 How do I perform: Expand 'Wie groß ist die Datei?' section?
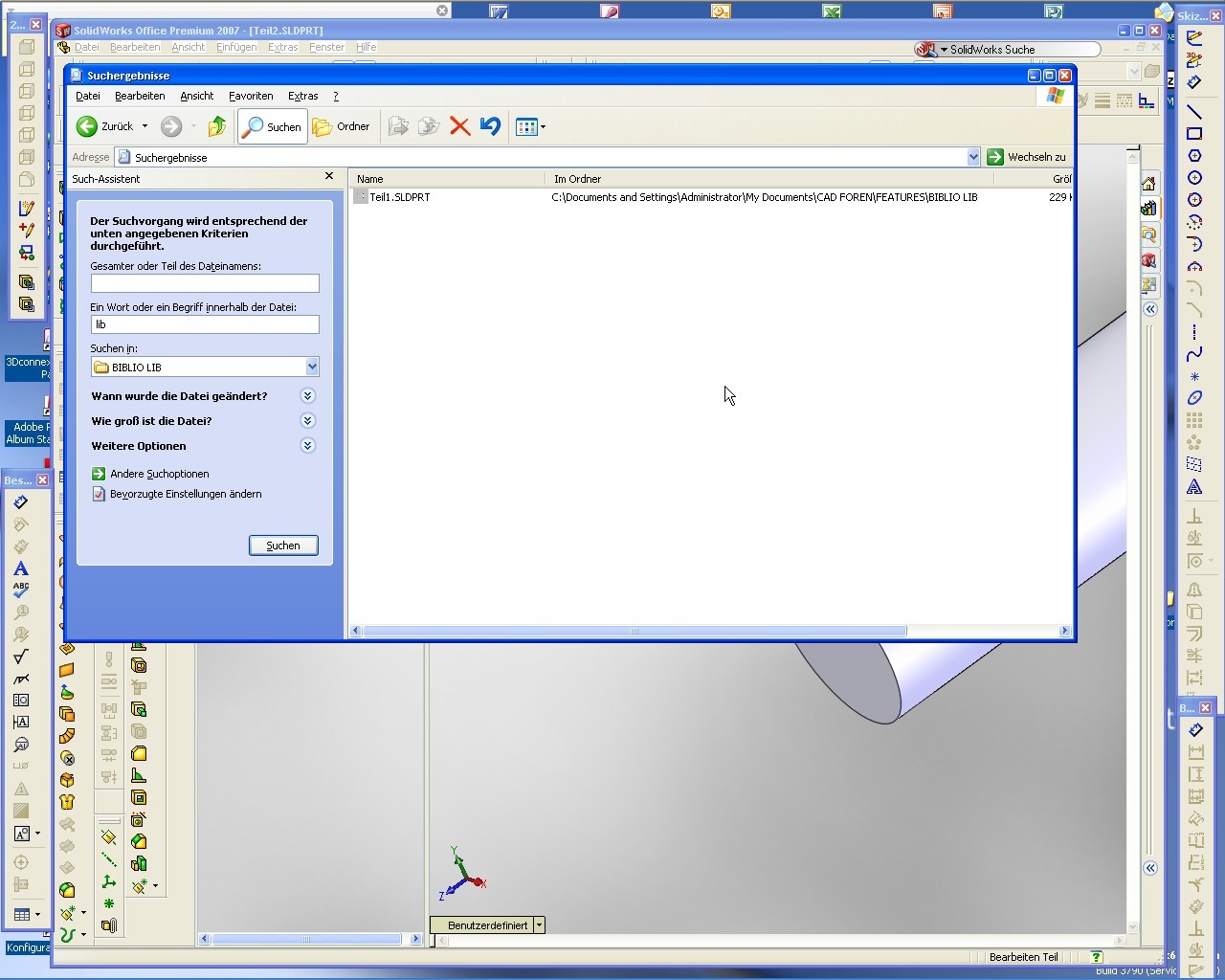[307, 421]
